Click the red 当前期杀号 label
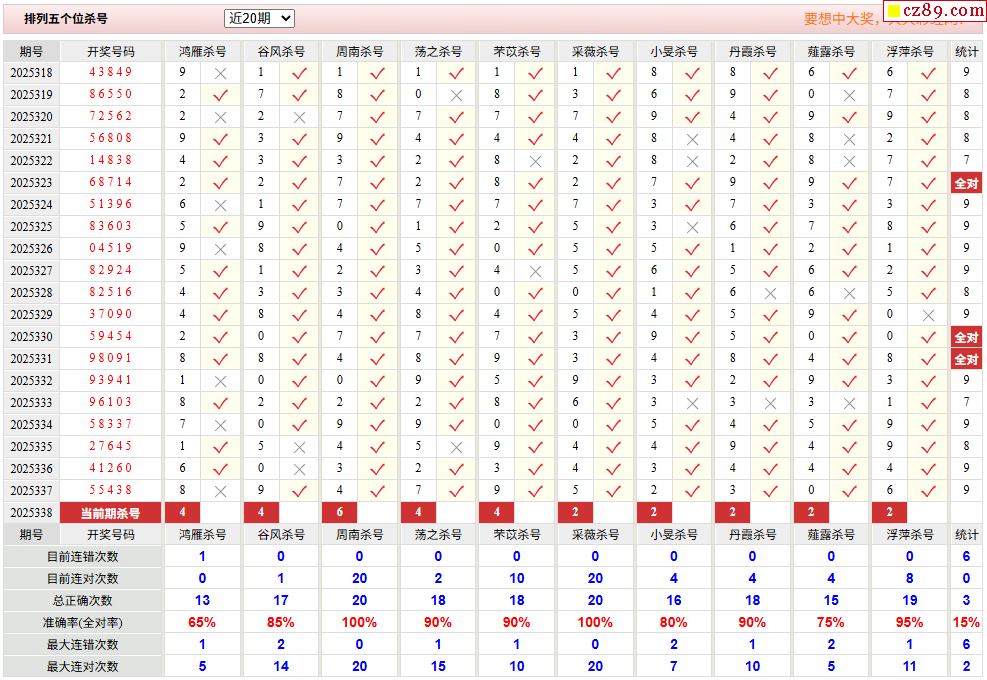The height and width of the screenshot is (680, 987). [x=110, y=513]
